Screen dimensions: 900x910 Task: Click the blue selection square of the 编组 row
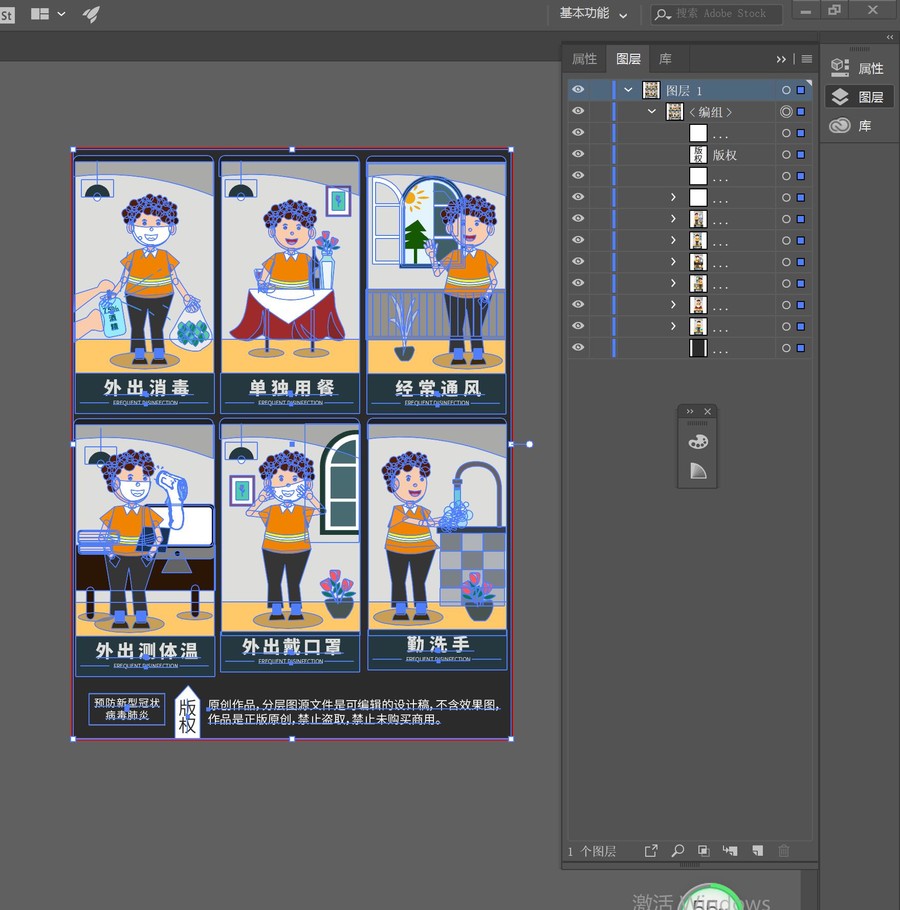point(801,111)
